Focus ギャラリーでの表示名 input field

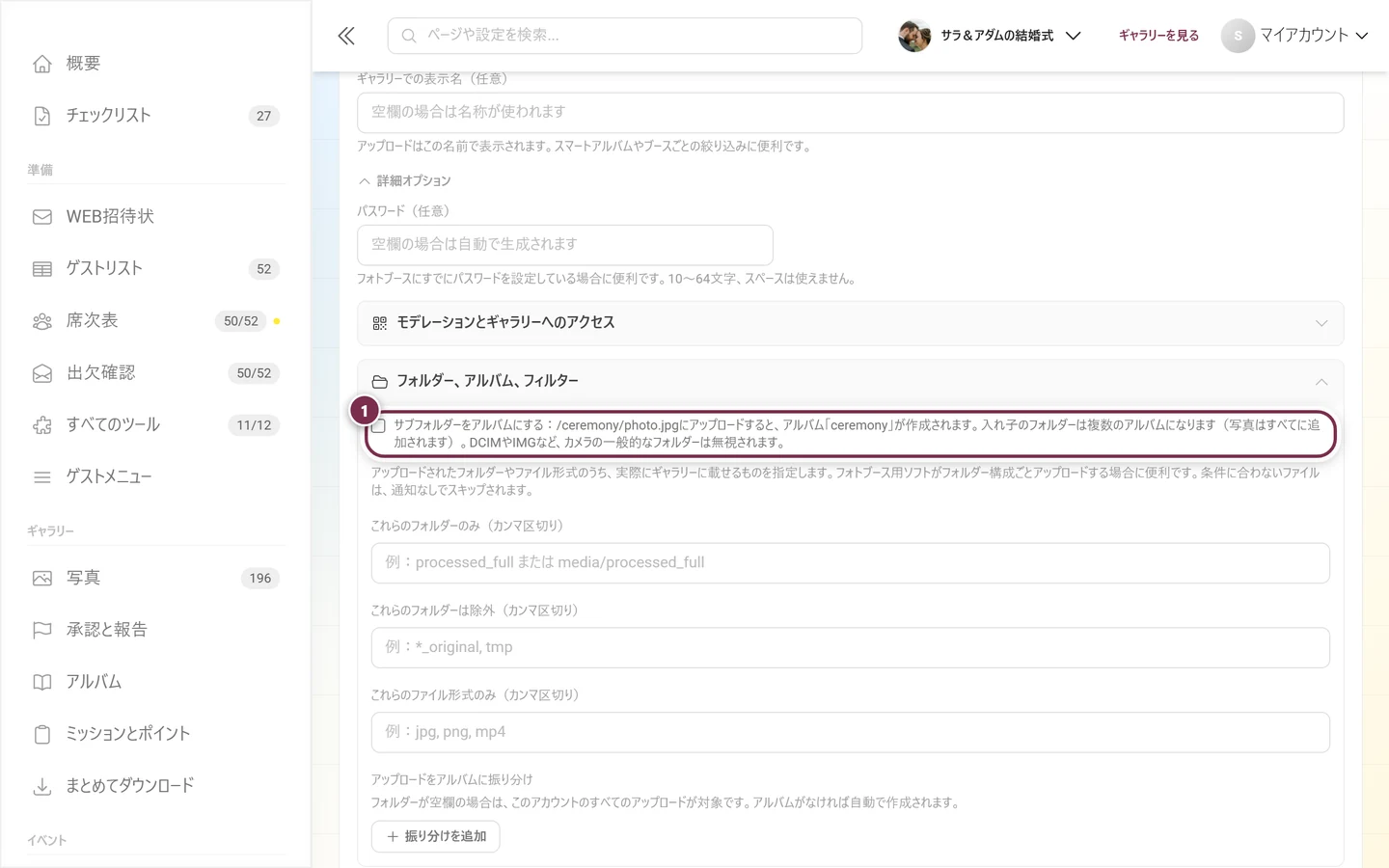(851, 113)
